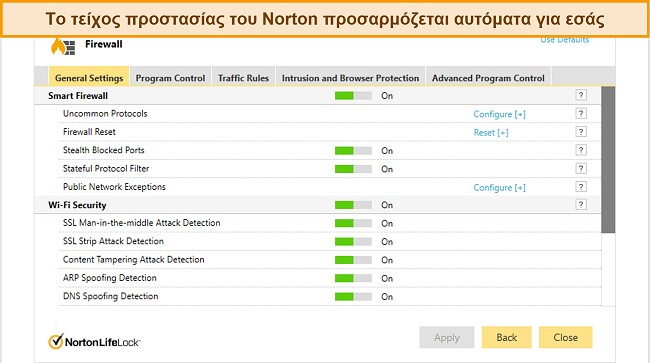Click the Uncommon Protocols label
The width and height of the screenshot is (650, 363).
coord(105,114)
